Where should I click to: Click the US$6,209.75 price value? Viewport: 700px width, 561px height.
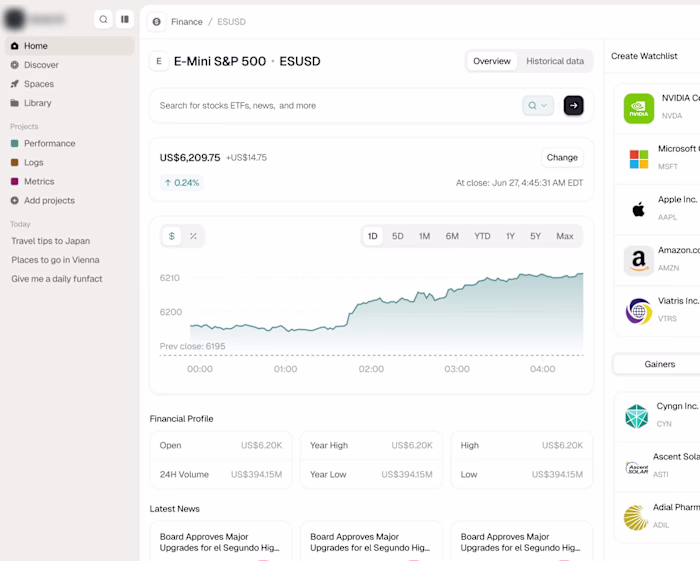coord(190,158)
